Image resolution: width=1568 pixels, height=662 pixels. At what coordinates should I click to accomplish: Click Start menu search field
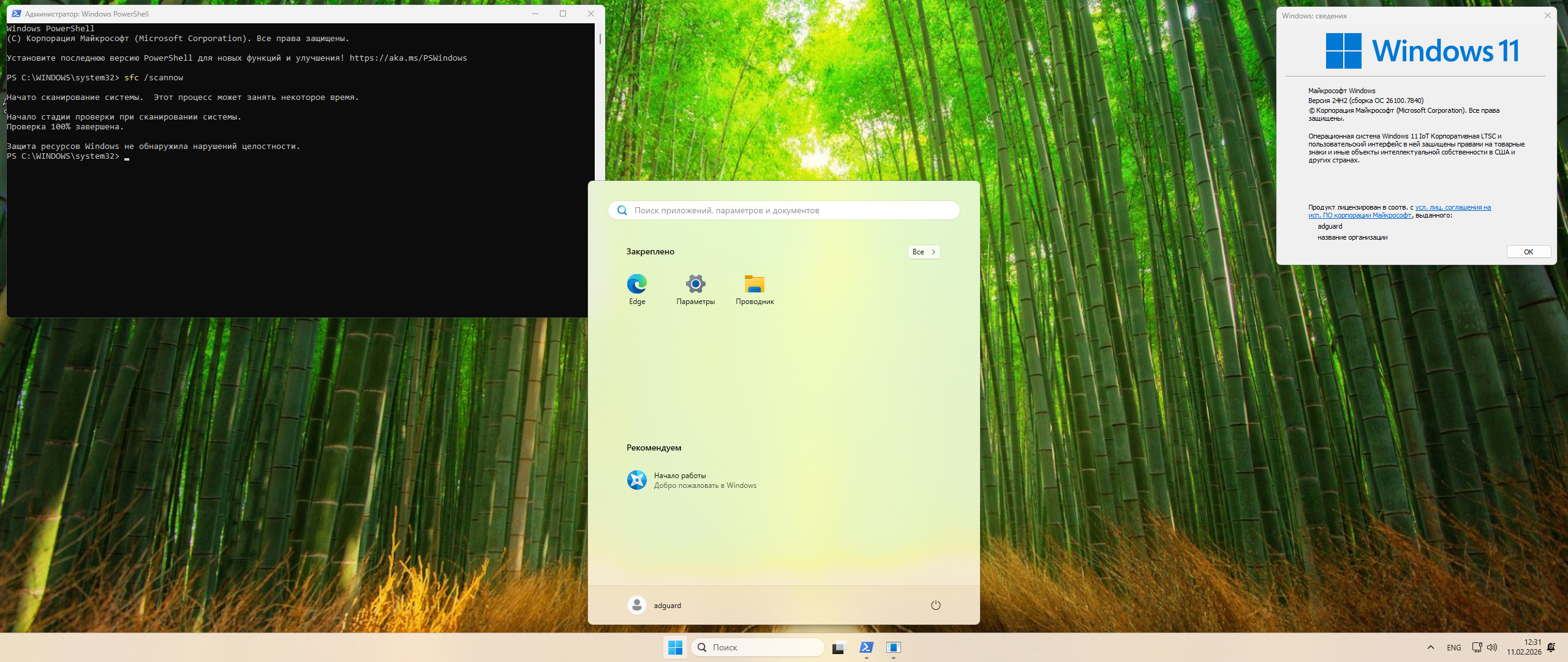pos(784,210)
